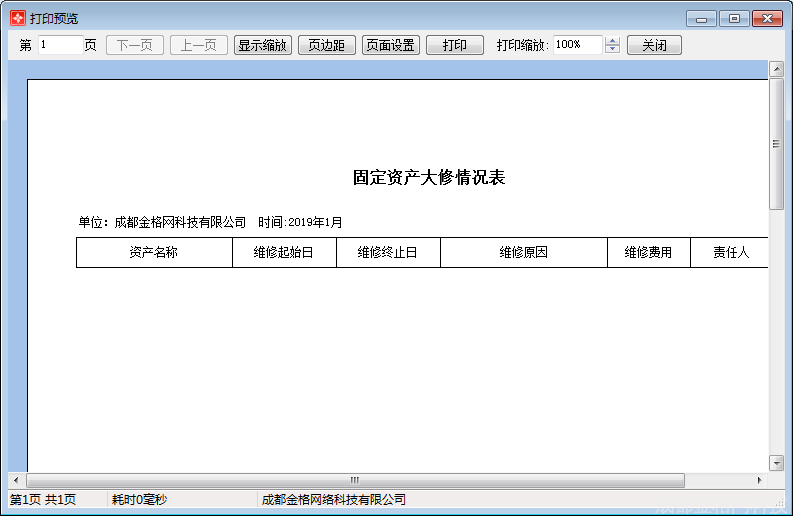The height and width of the screenshot is (516, 793).
Task: Click the red app icon in title bar
Action: 17,18
